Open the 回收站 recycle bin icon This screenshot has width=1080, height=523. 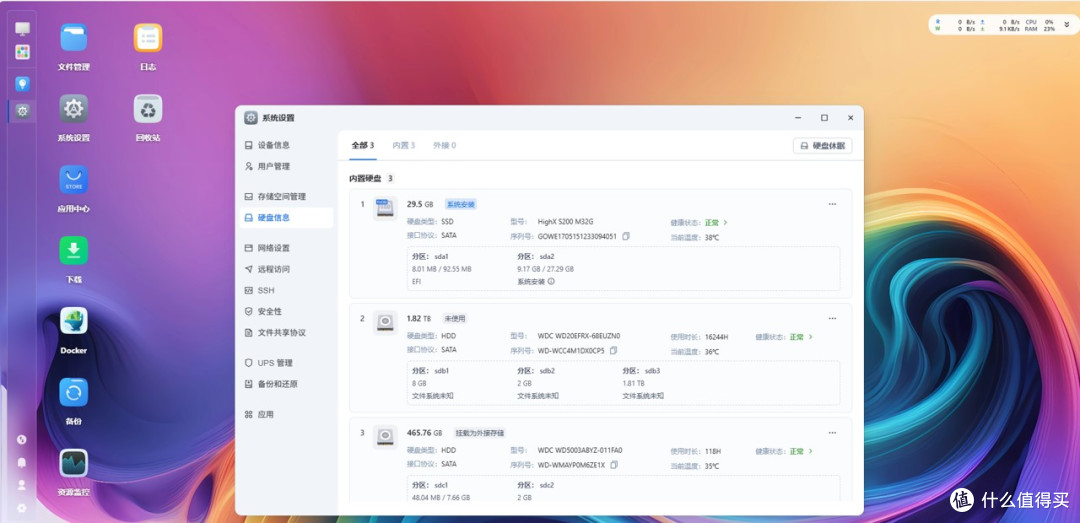coord(148,109)
